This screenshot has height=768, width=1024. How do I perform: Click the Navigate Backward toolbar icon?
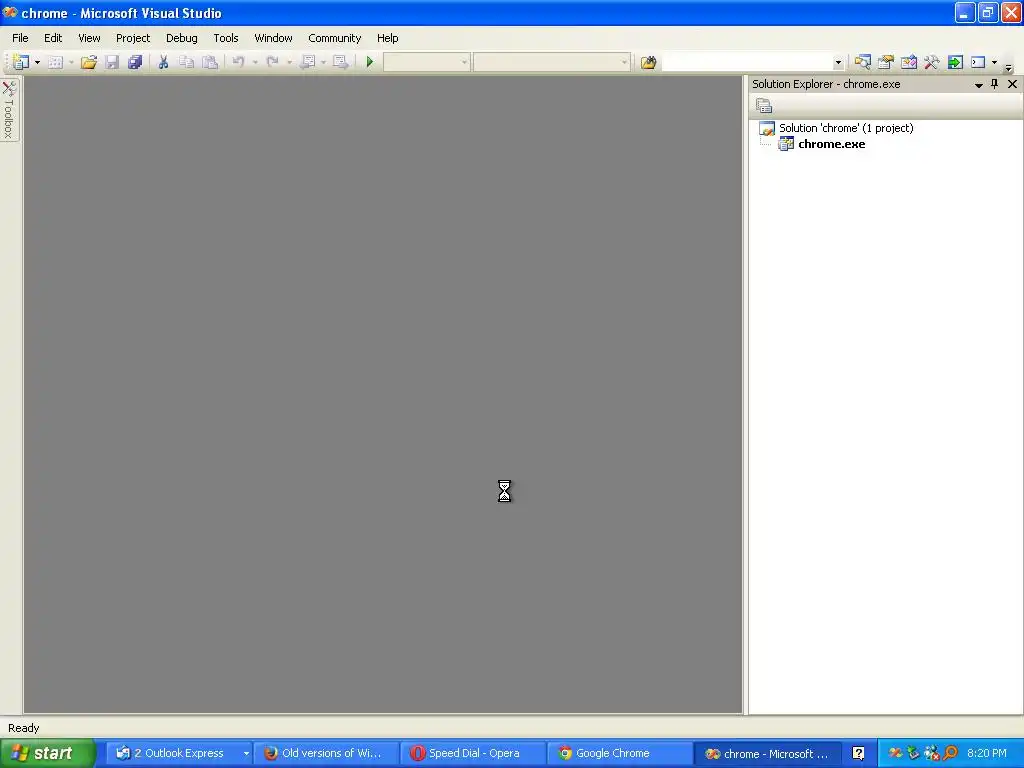pyautogui.click(x=307, y=62)
